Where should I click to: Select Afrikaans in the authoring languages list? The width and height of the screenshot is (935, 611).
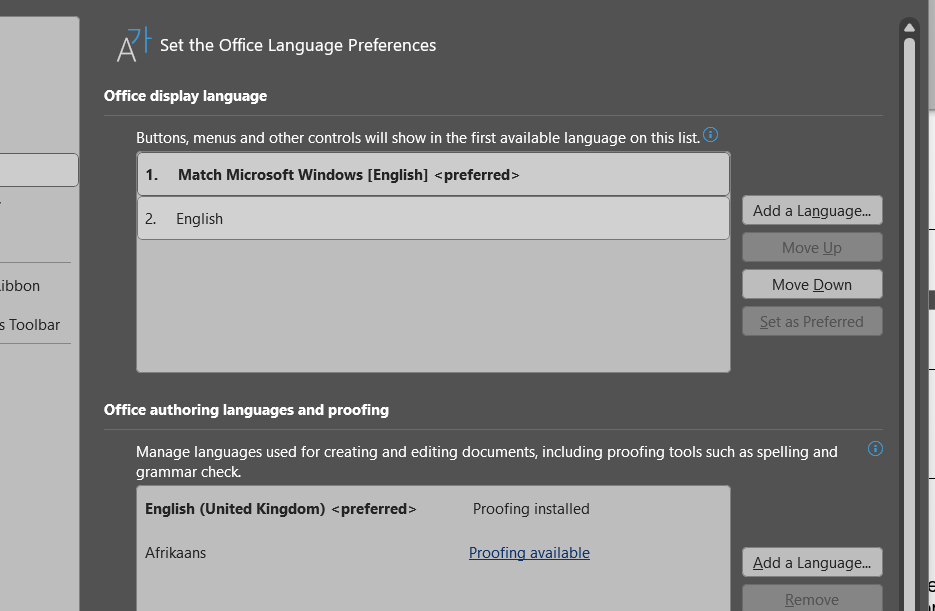click(x=434, y=553)
